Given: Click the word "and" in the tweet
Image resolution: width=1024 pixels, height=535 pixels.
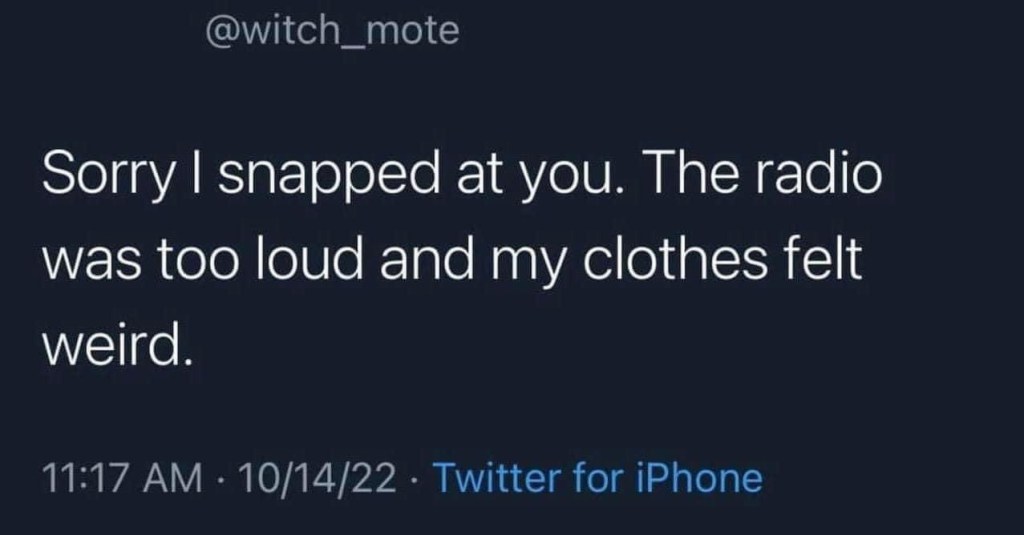Looking at the screenshot, I should pos(426,259).
